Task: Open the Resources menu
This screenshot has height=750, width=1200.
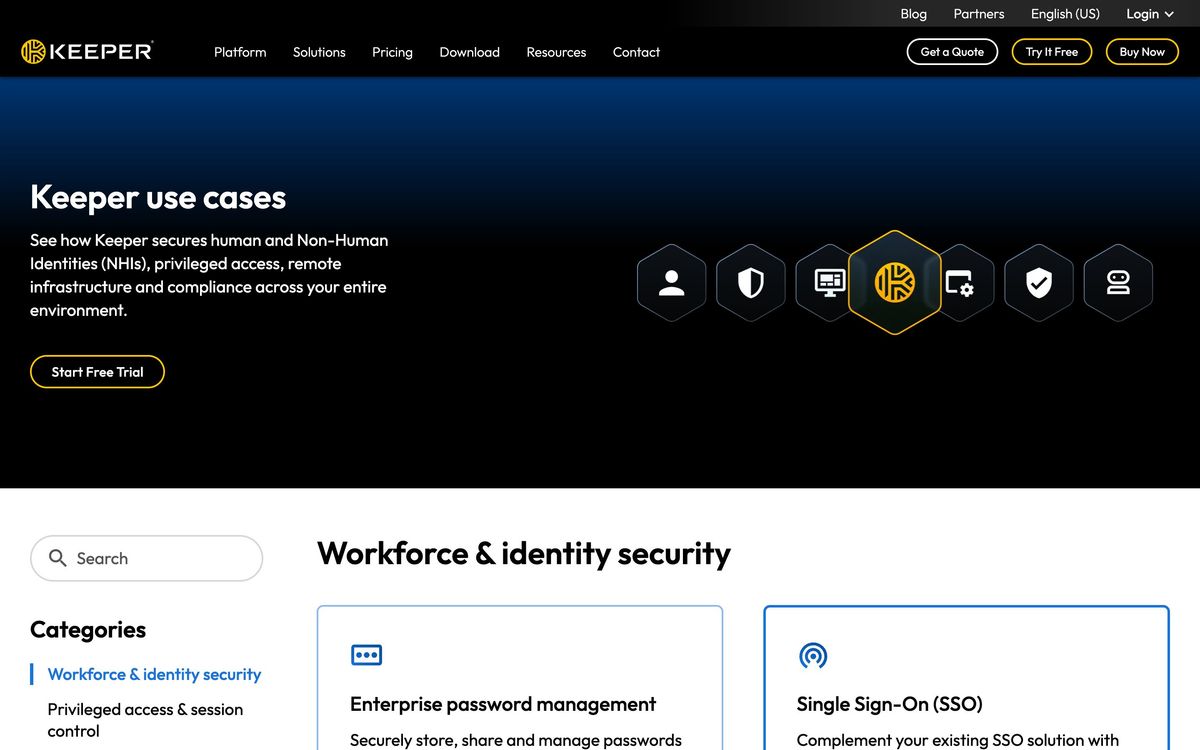Action: (x=556, y=52)
